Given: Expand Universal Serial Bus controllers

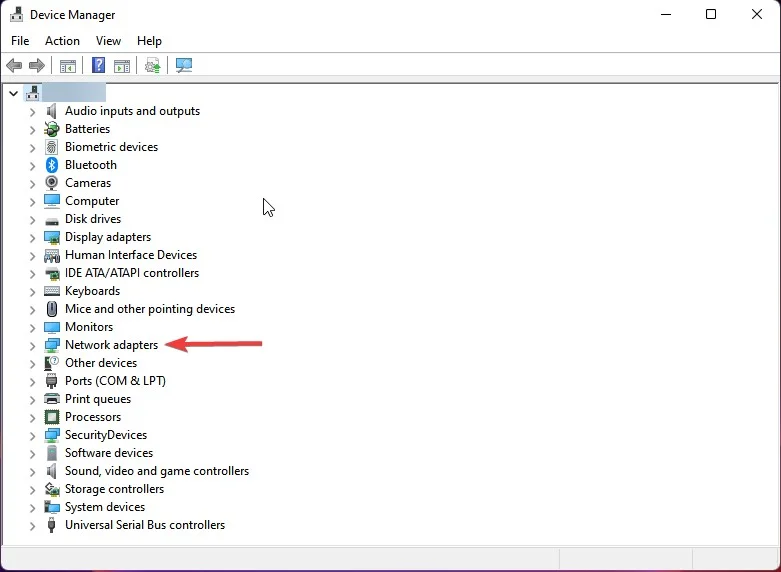Looking at the screenshot, I should (x=32, y=526).
